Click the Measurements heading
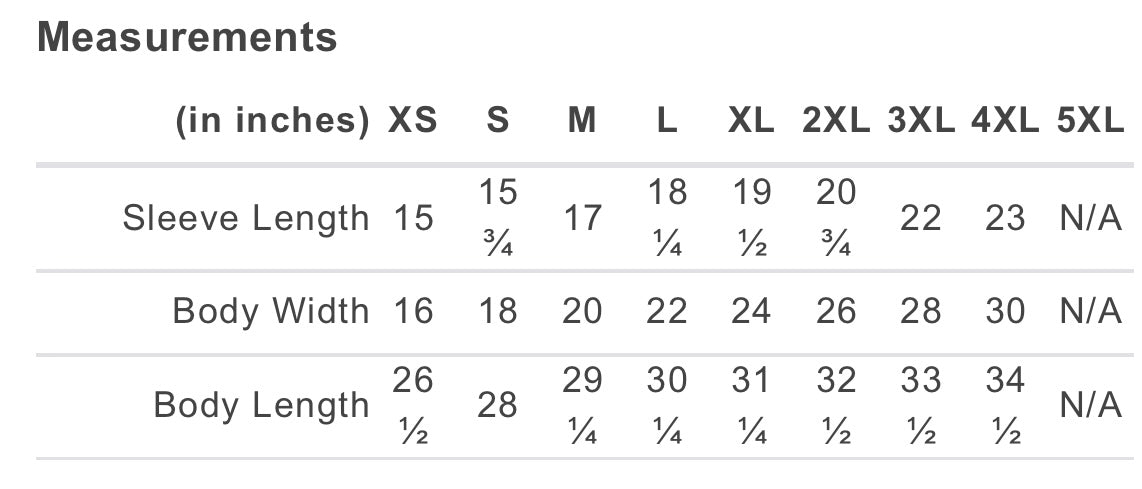This screenshot has height=489, width=1142. pyautogui.click(x=187, y=37)
